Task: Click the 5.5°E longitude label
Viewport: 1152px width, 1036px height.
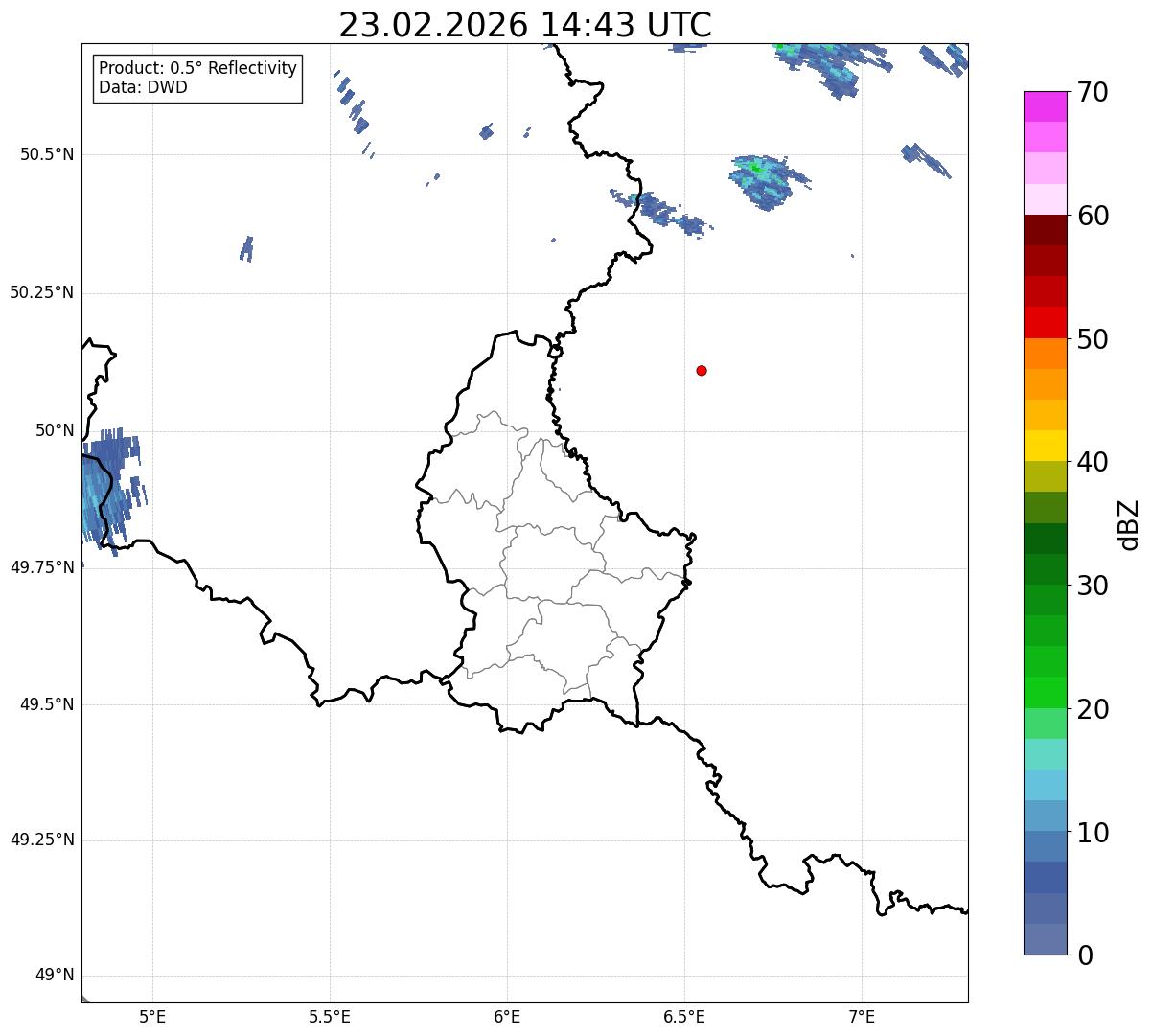Action: pos(330,1016)
